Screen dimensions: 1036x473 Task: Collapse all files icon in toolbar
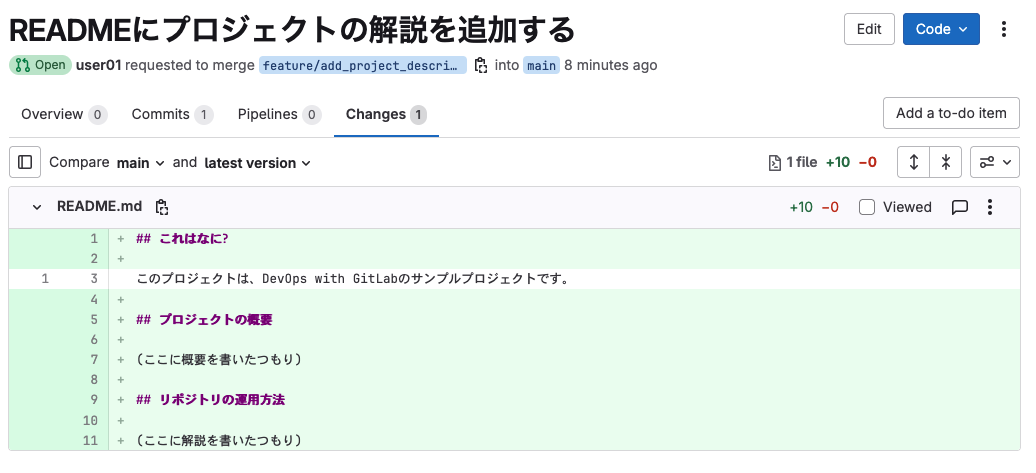tap(946, 162)
